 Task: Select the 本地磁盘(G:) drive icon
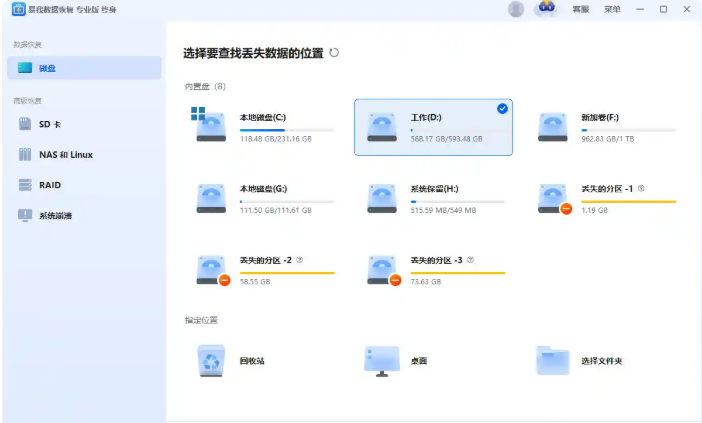[x=211, y=199]
